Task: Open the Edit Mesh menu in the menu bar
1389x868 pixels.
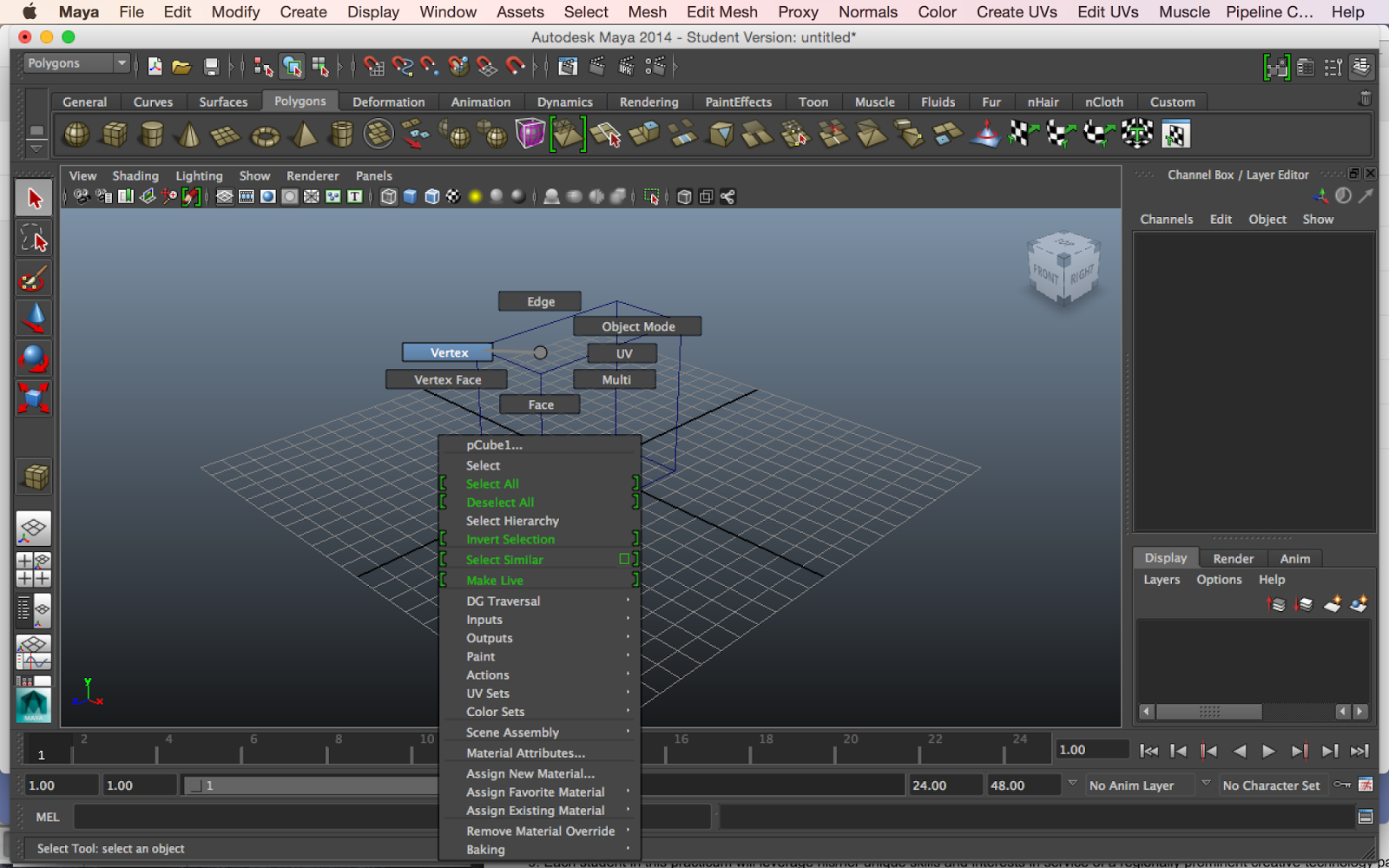Action: 722,12
